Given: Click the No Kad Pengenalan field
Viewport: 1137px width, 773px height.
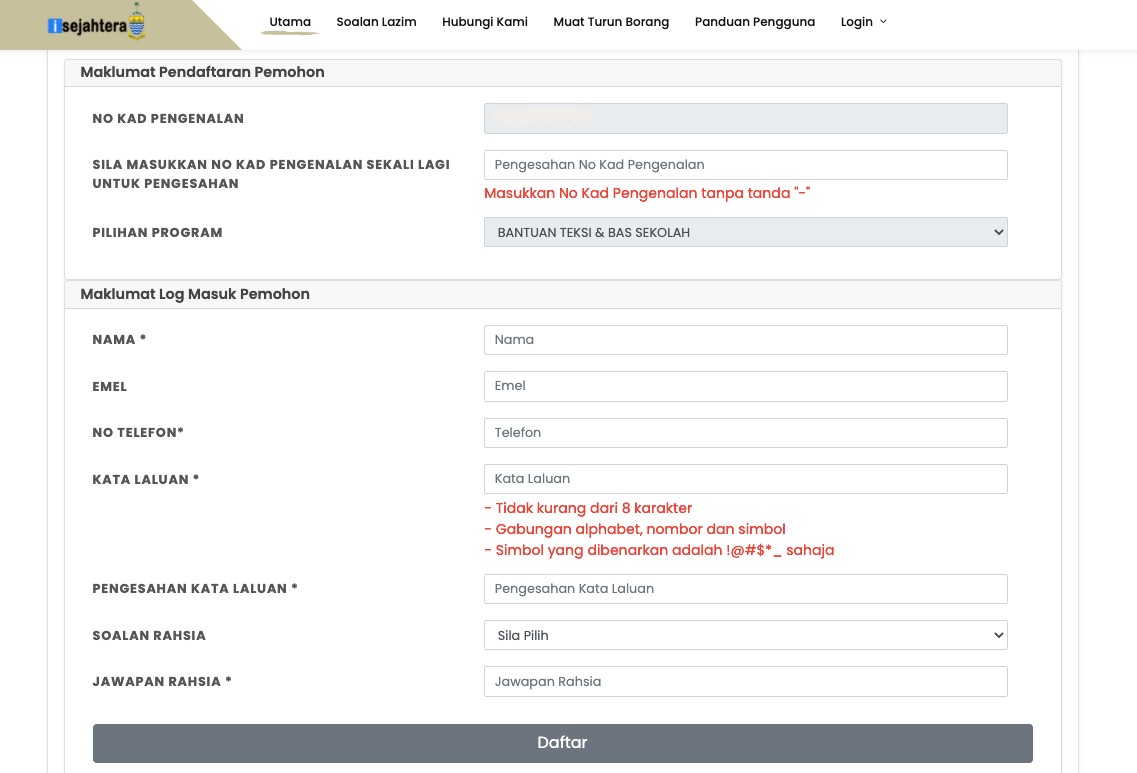Looking at the screenshot, I should pyautogui.click(x=745, y=118).
